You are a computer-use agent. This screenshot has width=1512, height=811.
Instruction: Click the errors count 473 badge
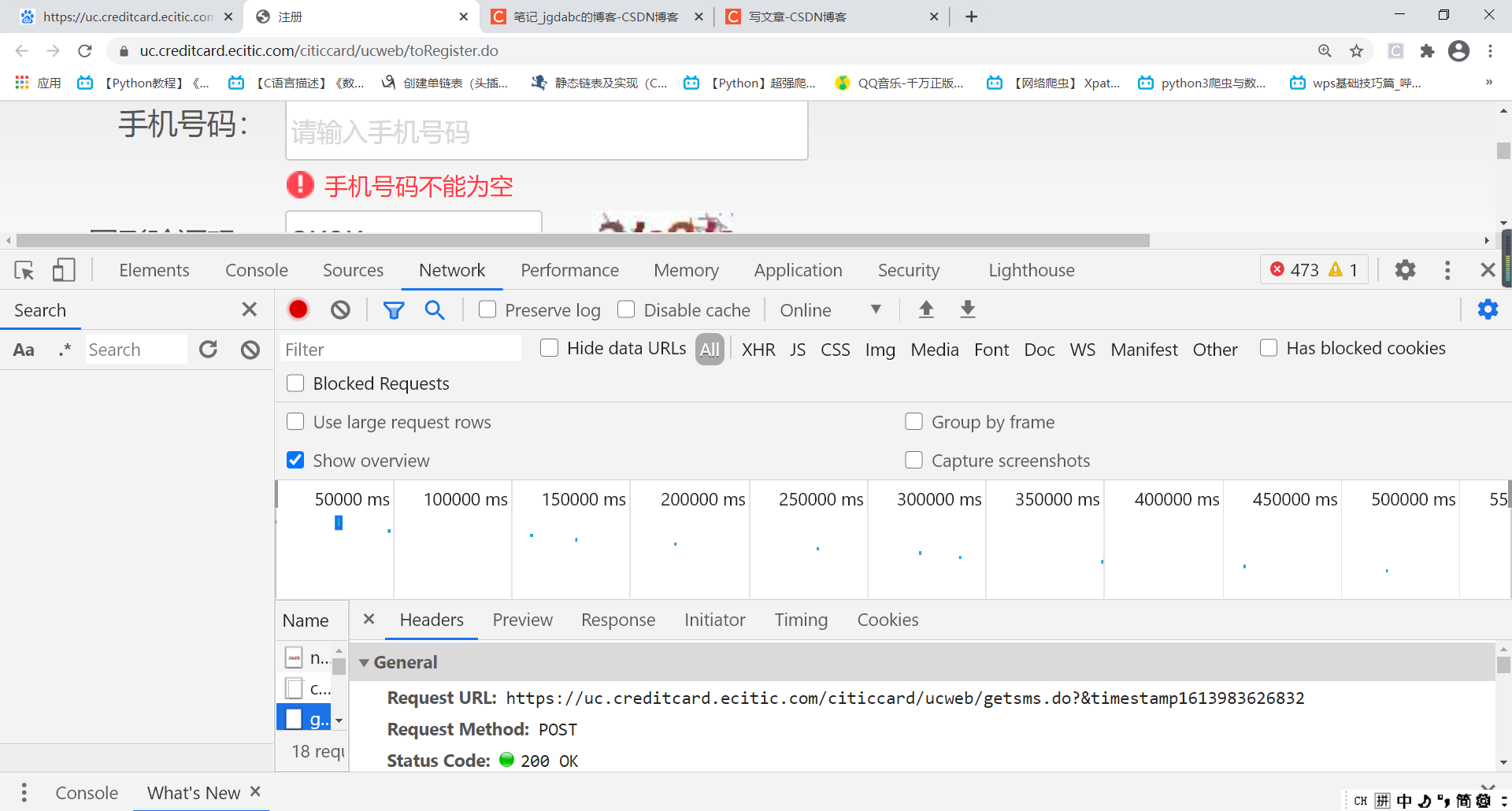[1294, 270]
